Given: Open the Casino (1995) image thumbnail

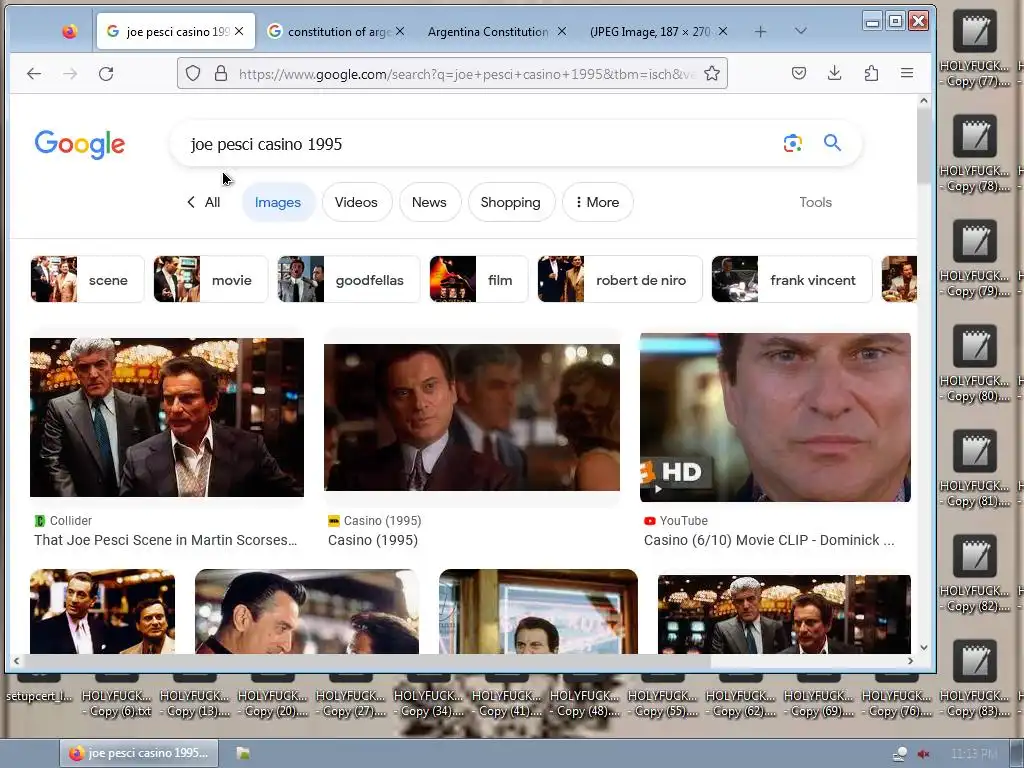Looking at the screenshot, I should [472, 417].
